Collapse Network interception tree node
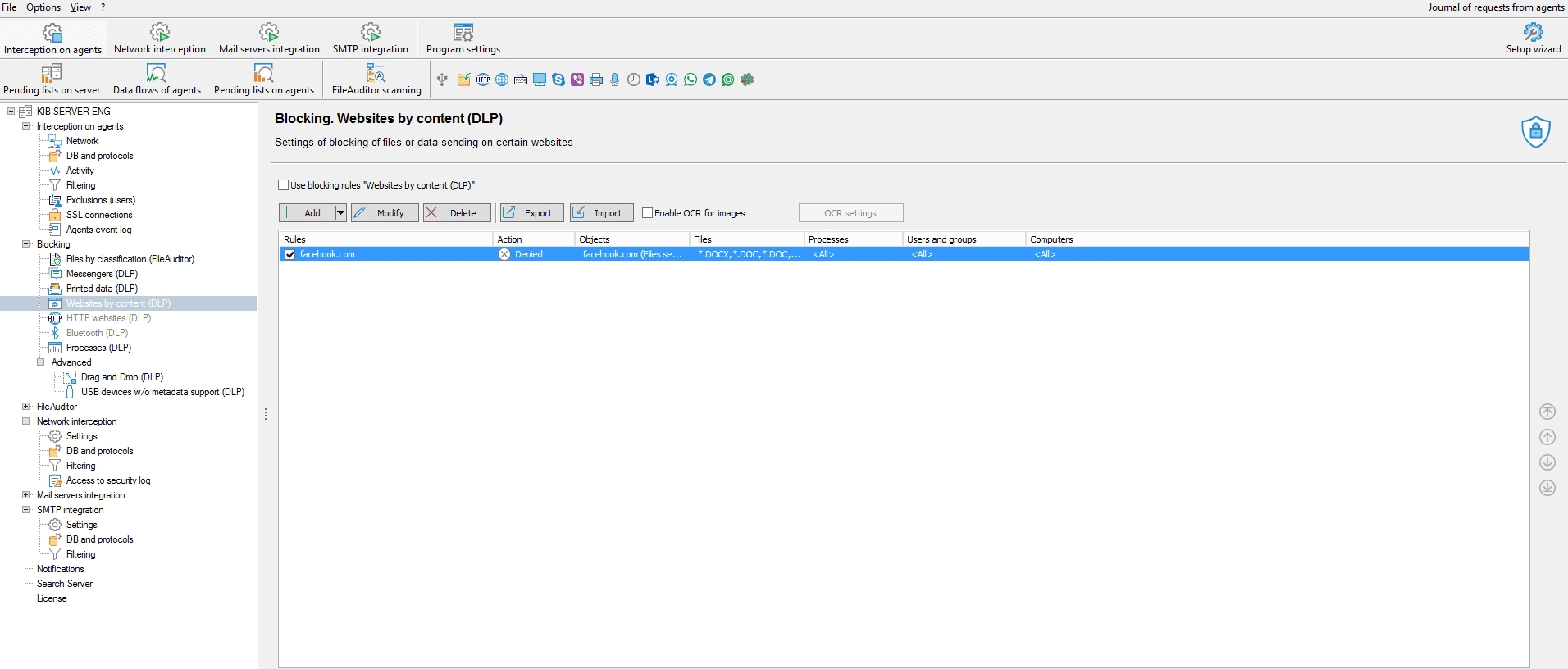Screen dimensions: 1568x669 pyautogui.click(x=25, y=421)
